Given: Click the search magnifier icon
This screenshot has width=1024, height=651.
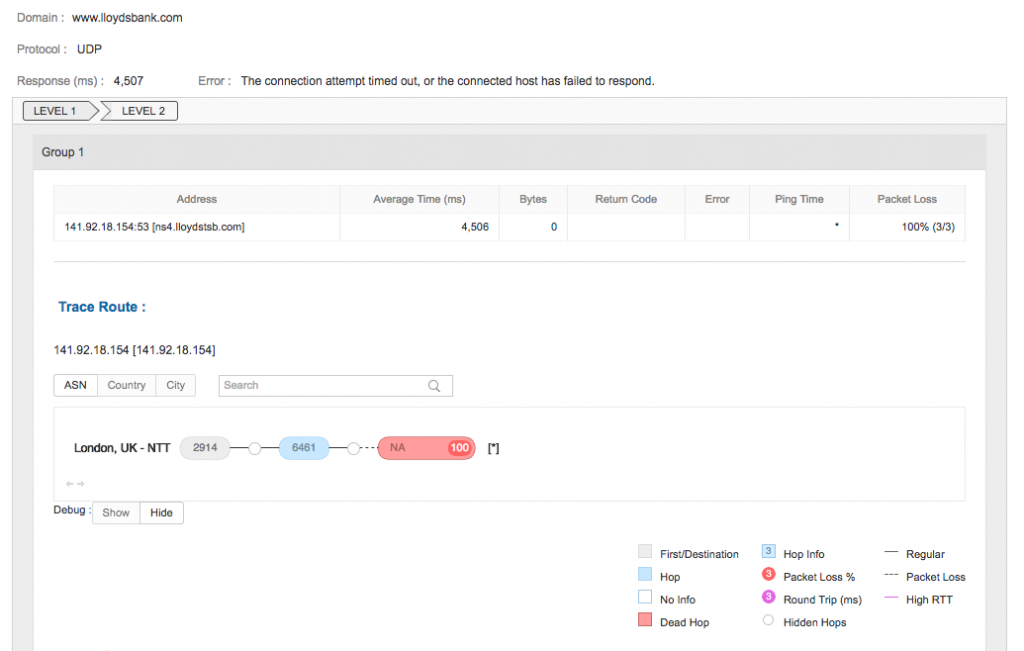Looking at the screenshot, I should click(x=434, y=386).
